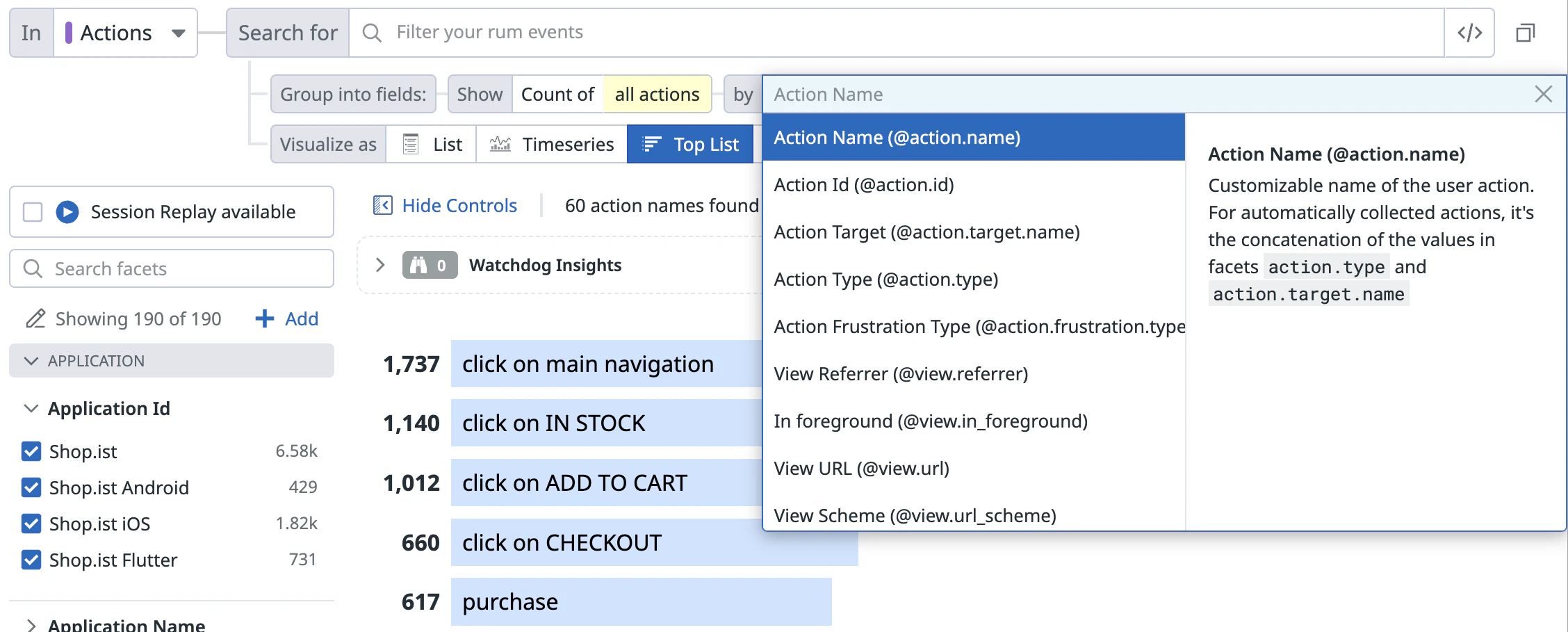Click the Hide Controls collapse icon
The height and width of the screenshot is (632, 1568).
click(x=383, y=205)
